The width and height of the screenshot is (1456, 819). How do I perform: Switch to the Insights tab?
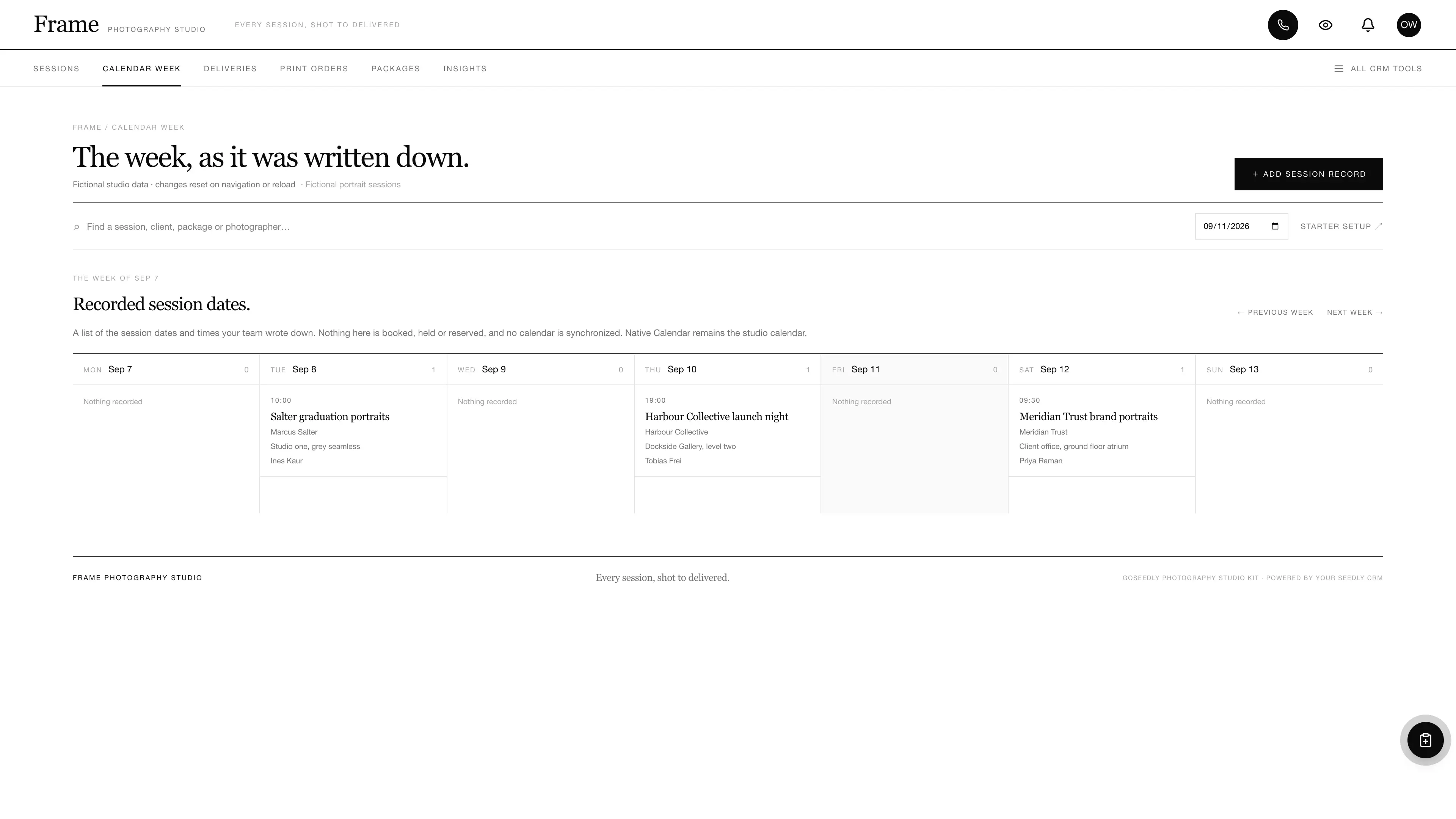point(464,68)
